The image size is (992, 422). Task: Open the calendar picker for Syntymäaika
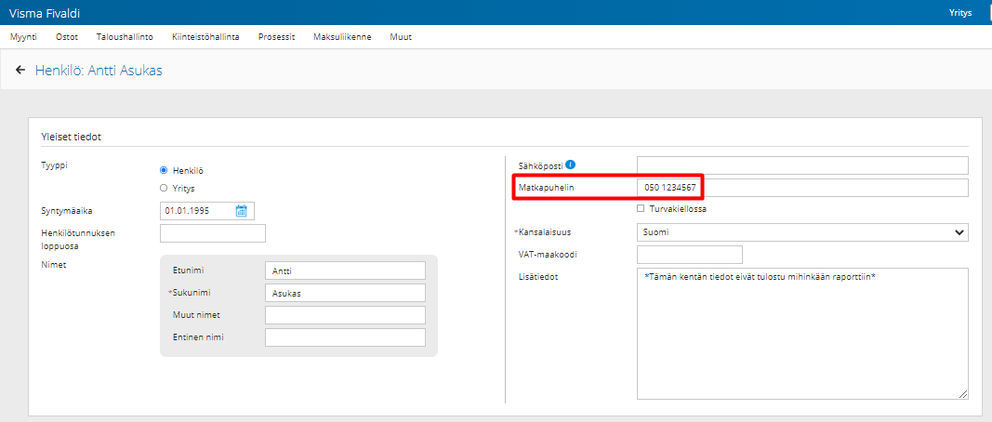[241, 211]
